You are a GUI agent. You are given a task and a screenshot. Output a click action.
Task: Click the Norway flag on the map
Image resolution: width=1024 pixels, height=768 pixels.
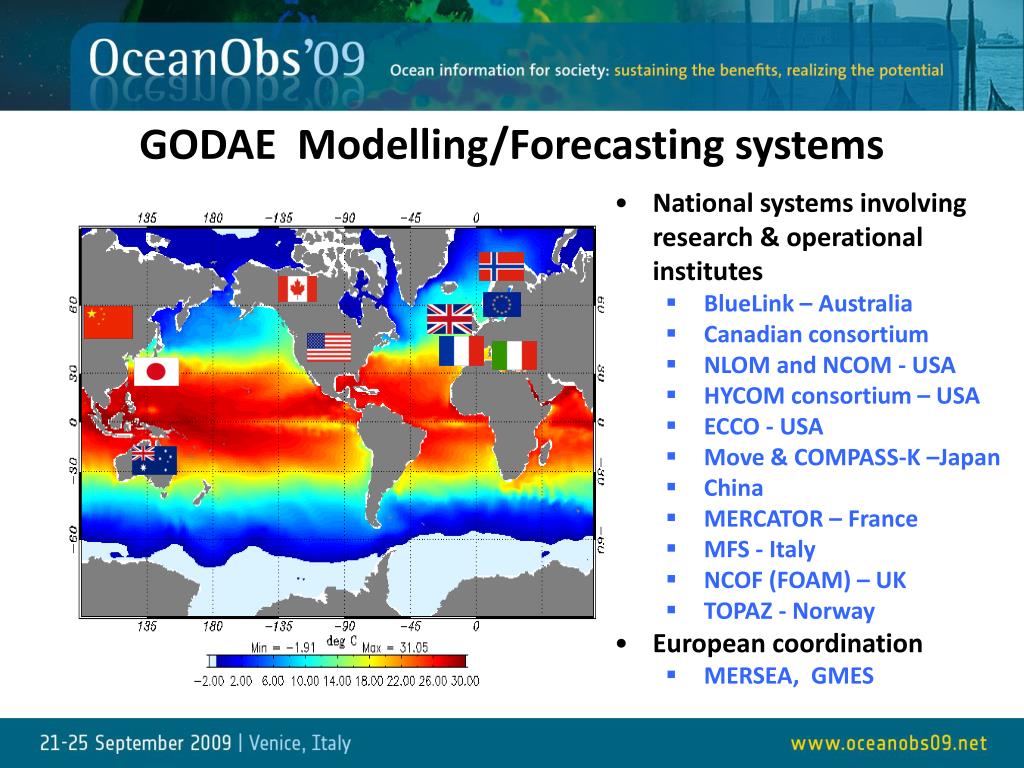coord(502,266)
